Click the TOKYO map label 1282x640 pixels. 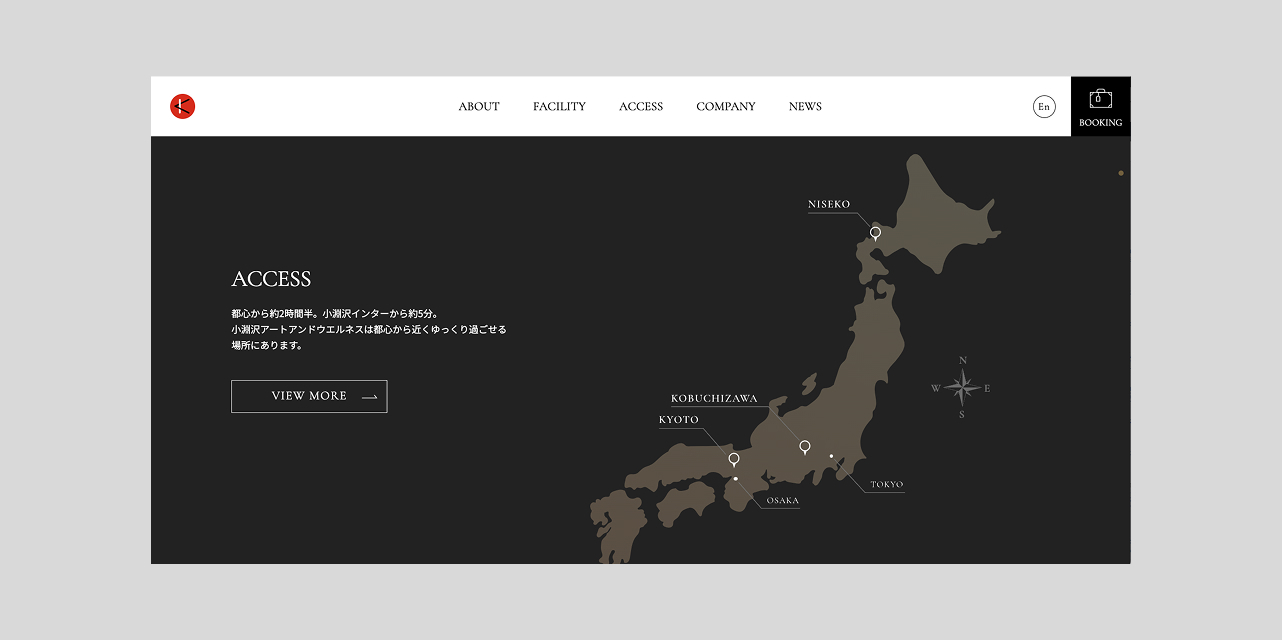[886, 485]
